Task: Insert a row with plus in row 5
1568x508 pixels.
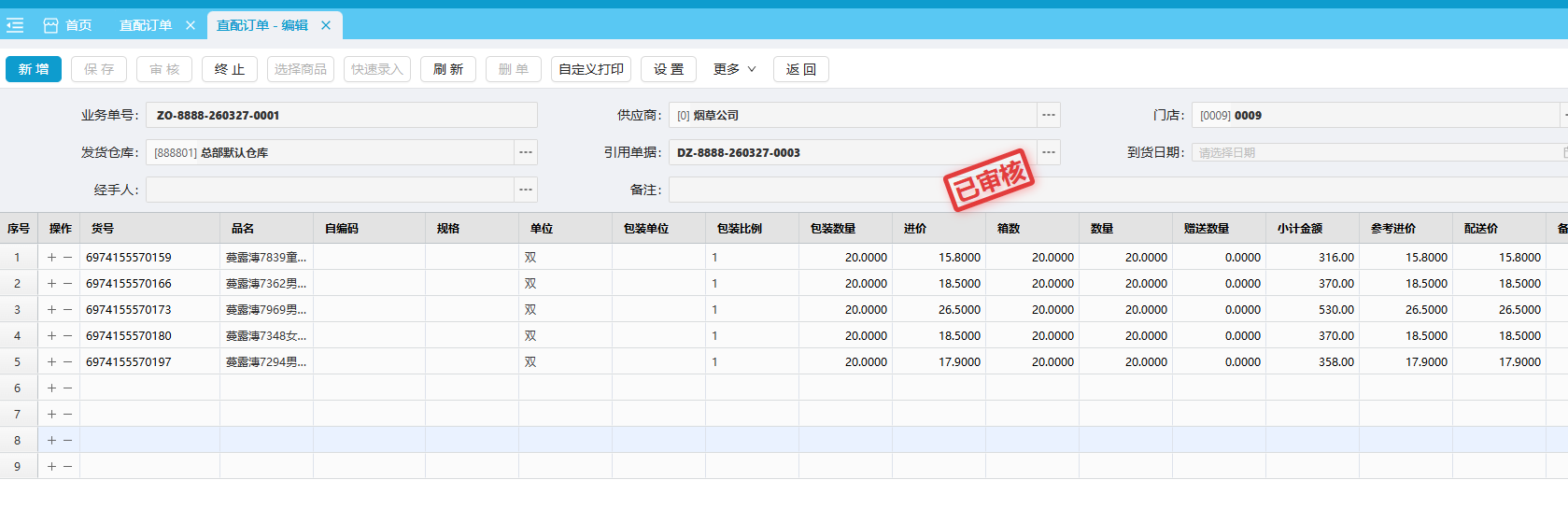Action: pyautogui.click(x=51, y=361)
